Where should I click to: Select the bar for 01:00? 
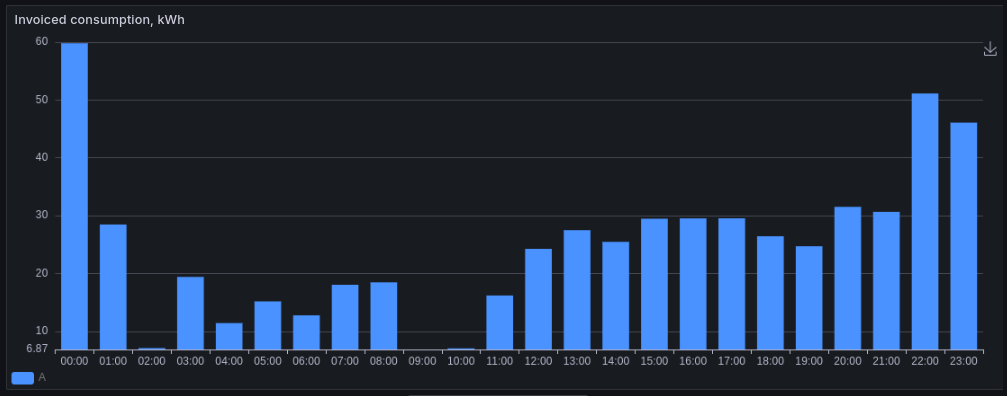pyautogui.click(x=113, y=287)
